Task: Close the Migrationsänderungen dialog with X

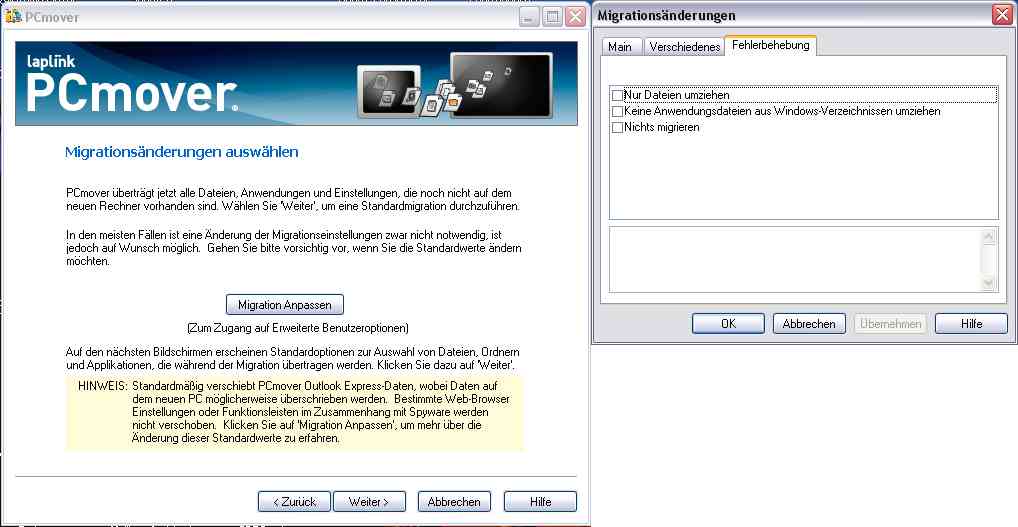Action: 1000,15
